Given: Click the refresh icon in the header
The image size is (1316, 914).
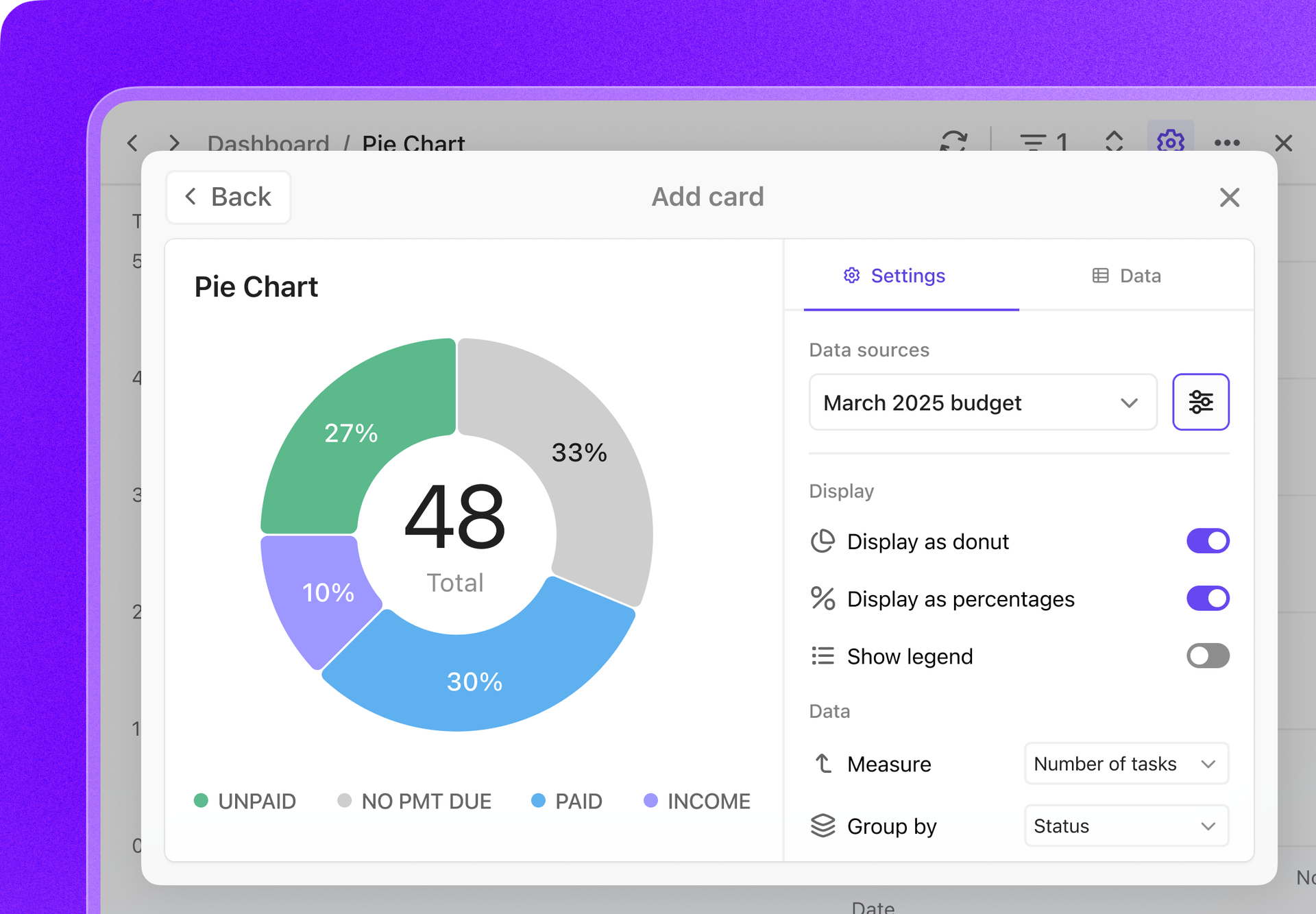Looking at the screenshot, I should (x=953, y=141).
